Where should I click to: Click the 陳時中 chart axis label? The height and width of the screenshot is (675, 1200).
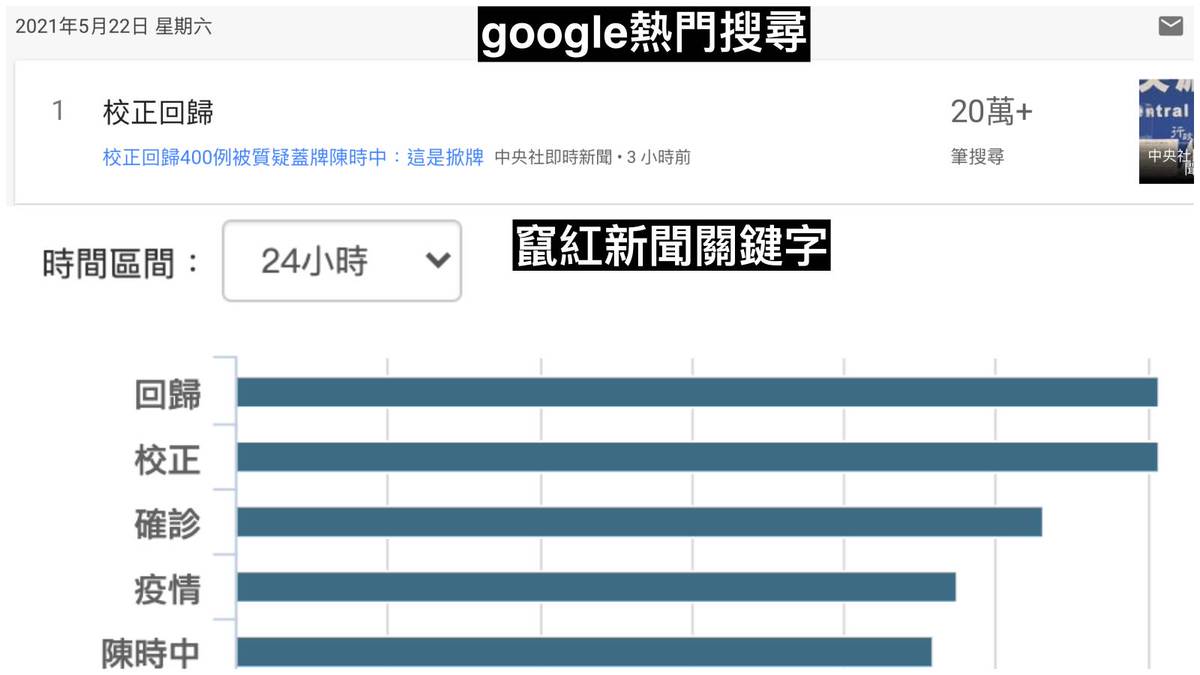[x=151, y=654]
